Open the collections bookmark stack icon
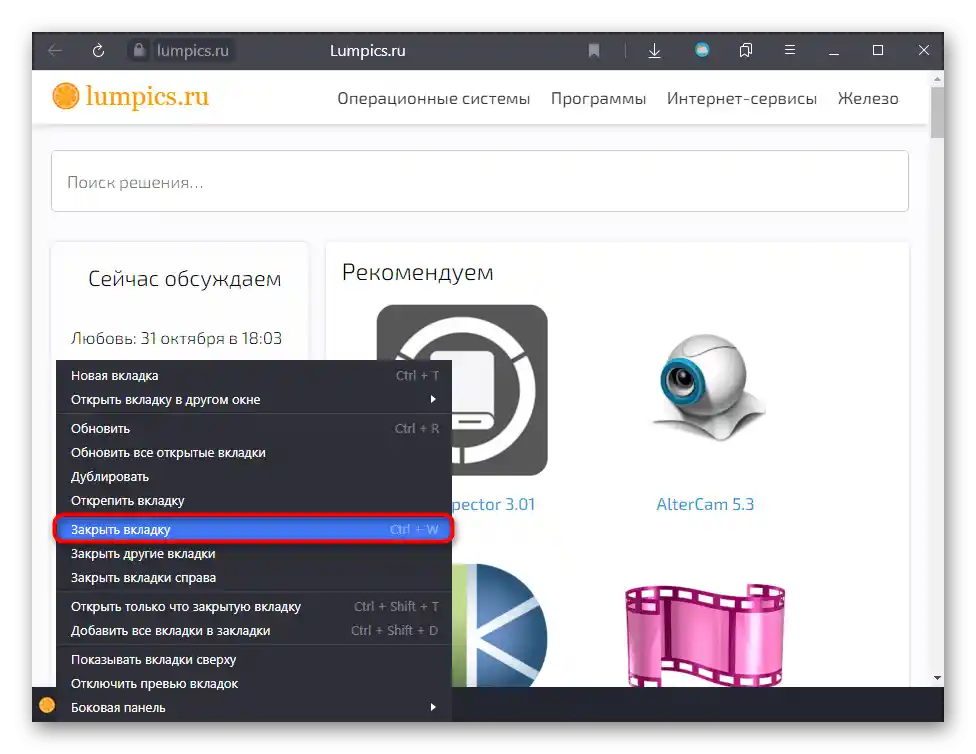This screenshot has width=976, height=754. (746, 50)
